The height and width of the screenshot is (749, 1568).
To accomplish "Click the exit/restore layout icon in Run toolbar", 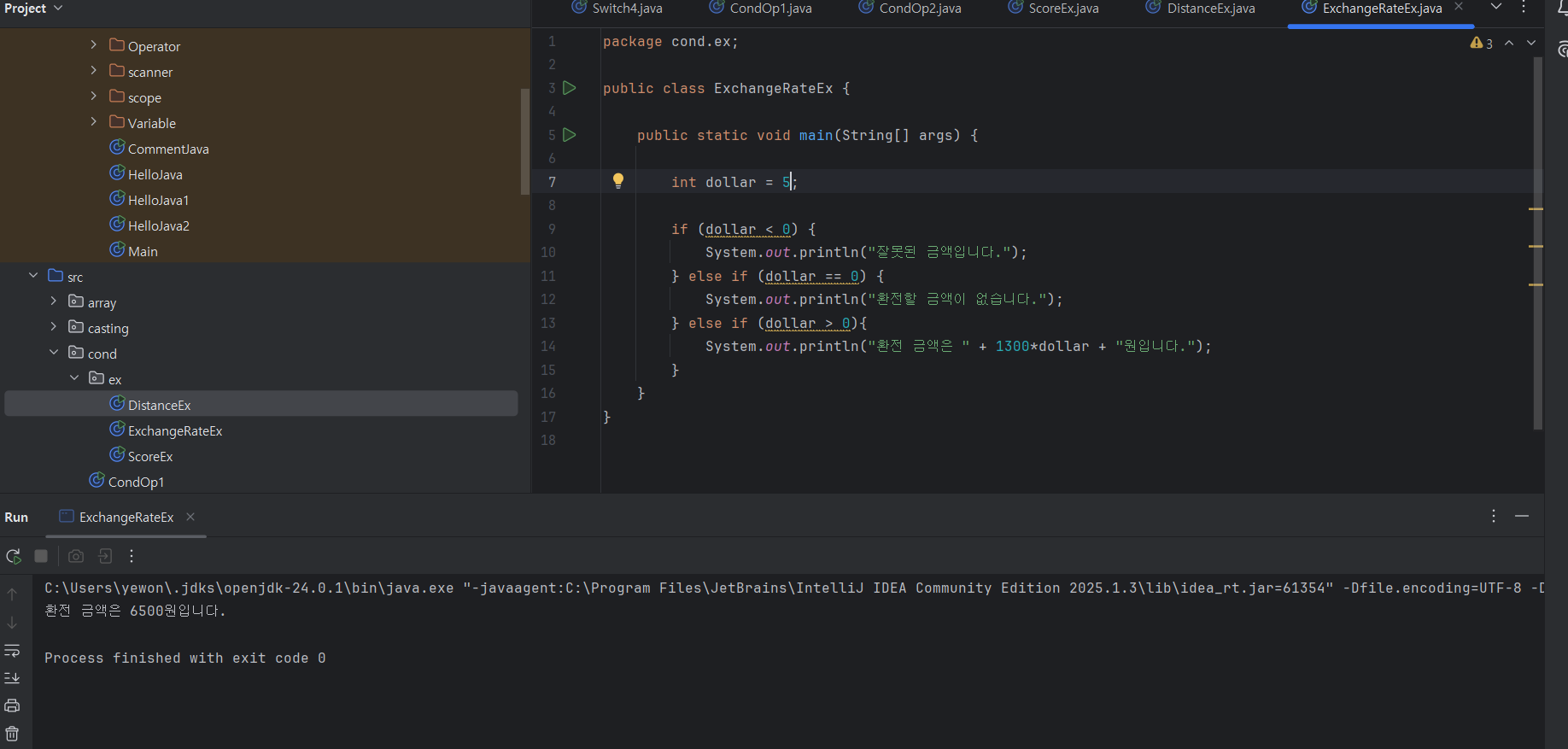I will point(105,556).
